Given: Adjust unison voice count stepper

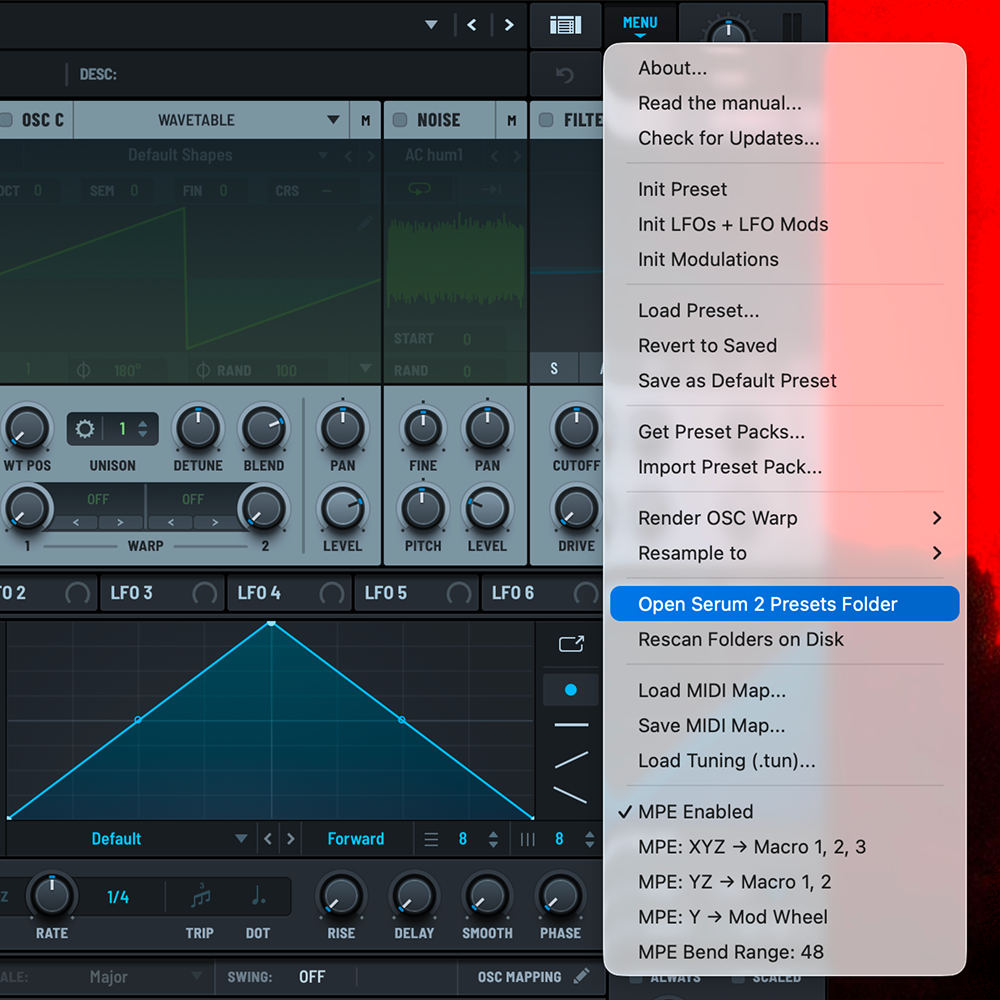Looking at the screenshot, I should (143, 429).
